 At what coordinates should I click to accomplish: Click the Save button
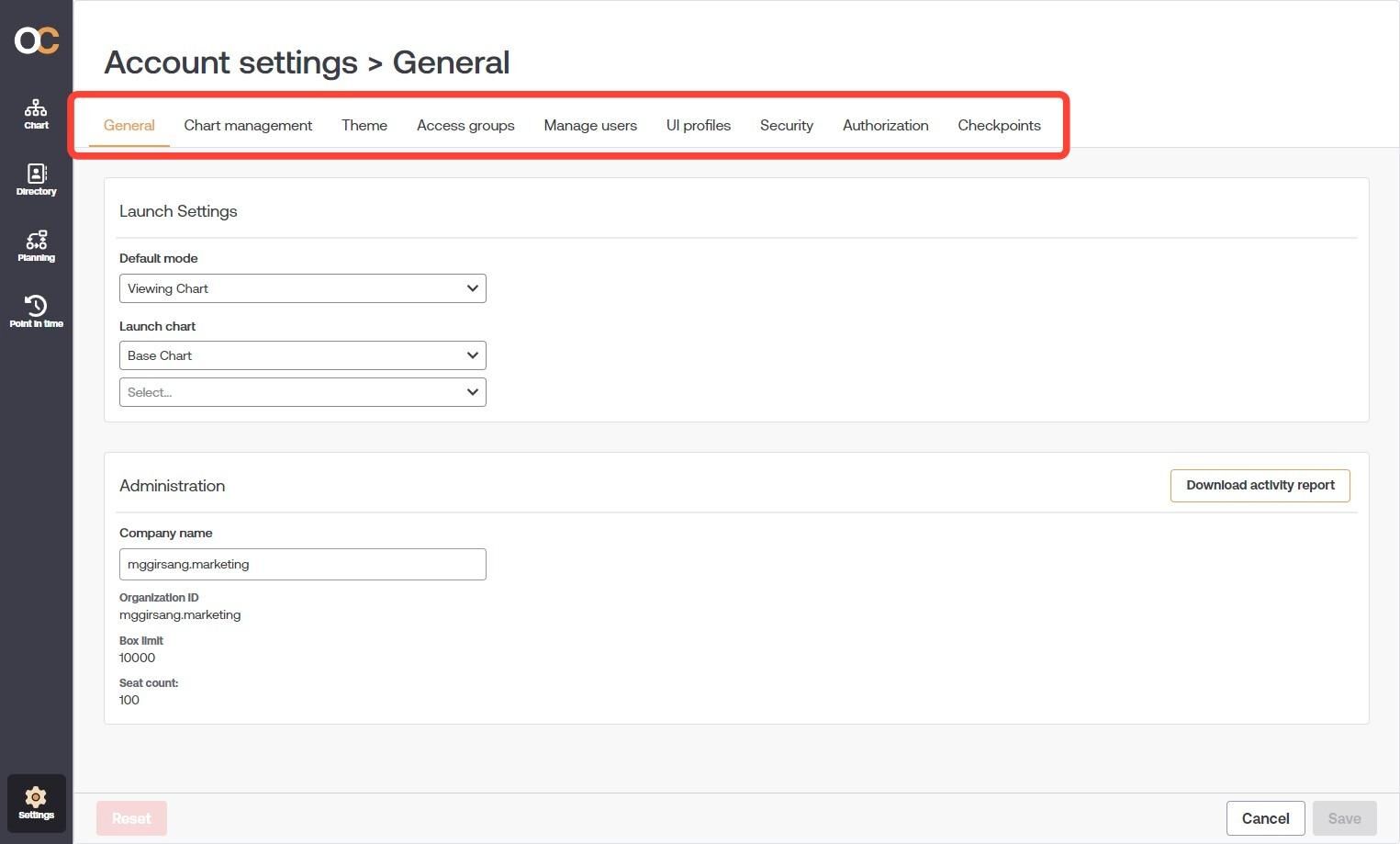1344,818
